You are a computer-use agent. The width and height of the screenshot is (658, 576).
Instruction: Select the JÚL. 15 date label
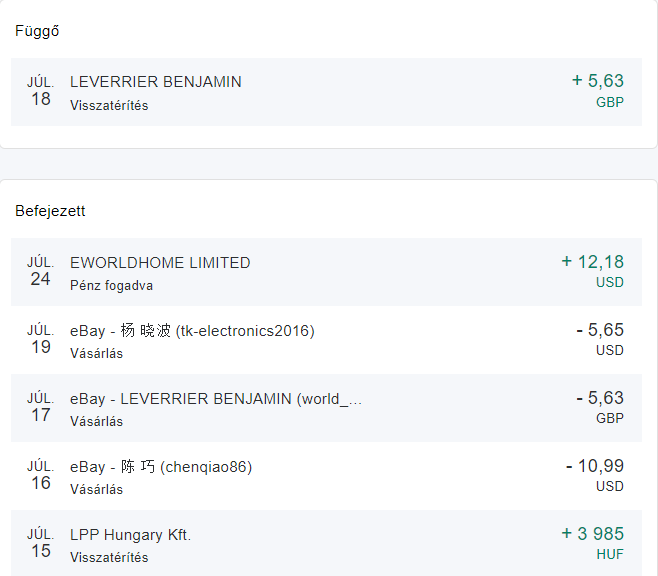point(40,543)
